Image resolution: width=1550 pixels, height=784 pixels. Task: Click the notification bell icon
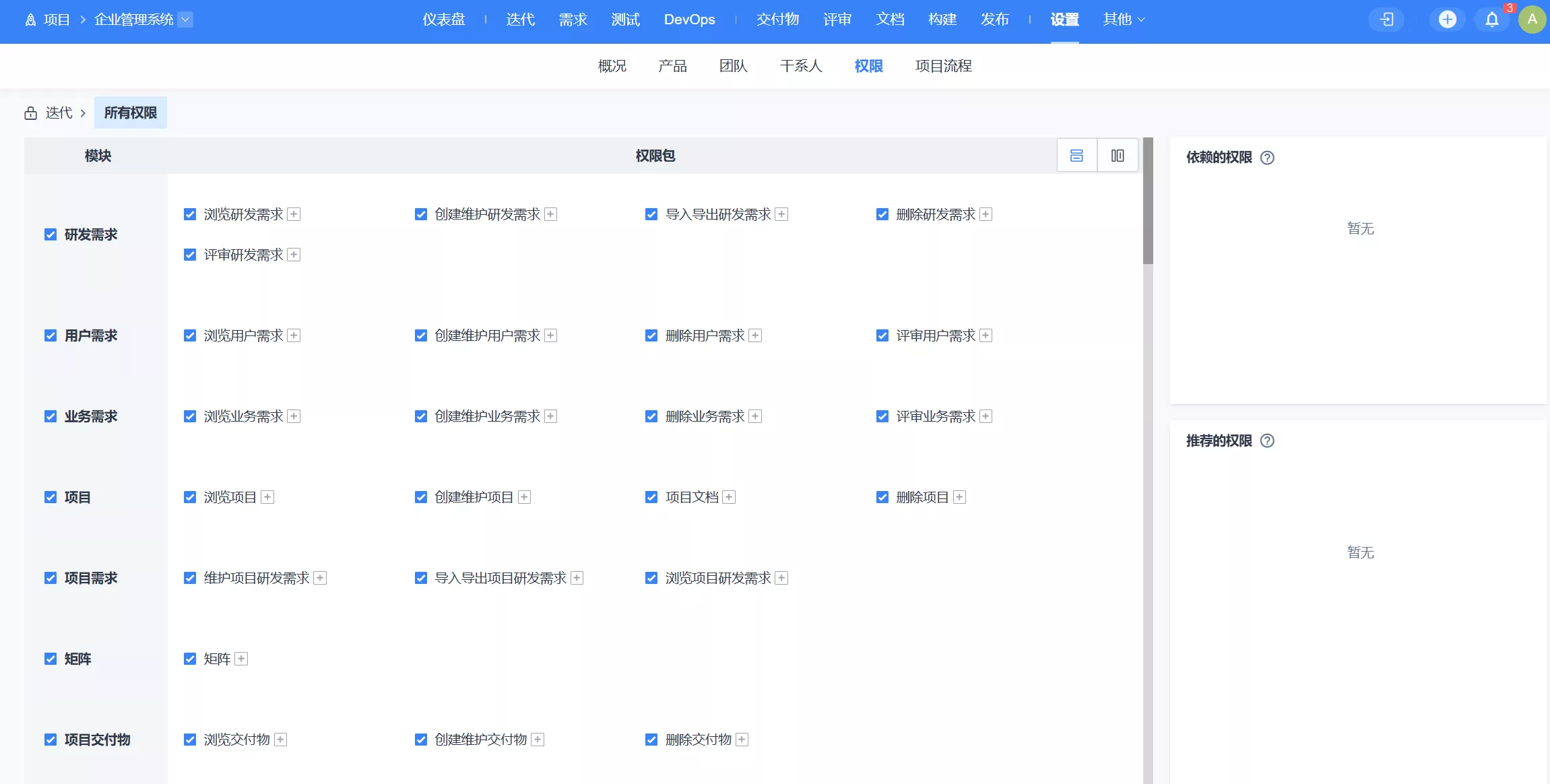point(1492,20)
